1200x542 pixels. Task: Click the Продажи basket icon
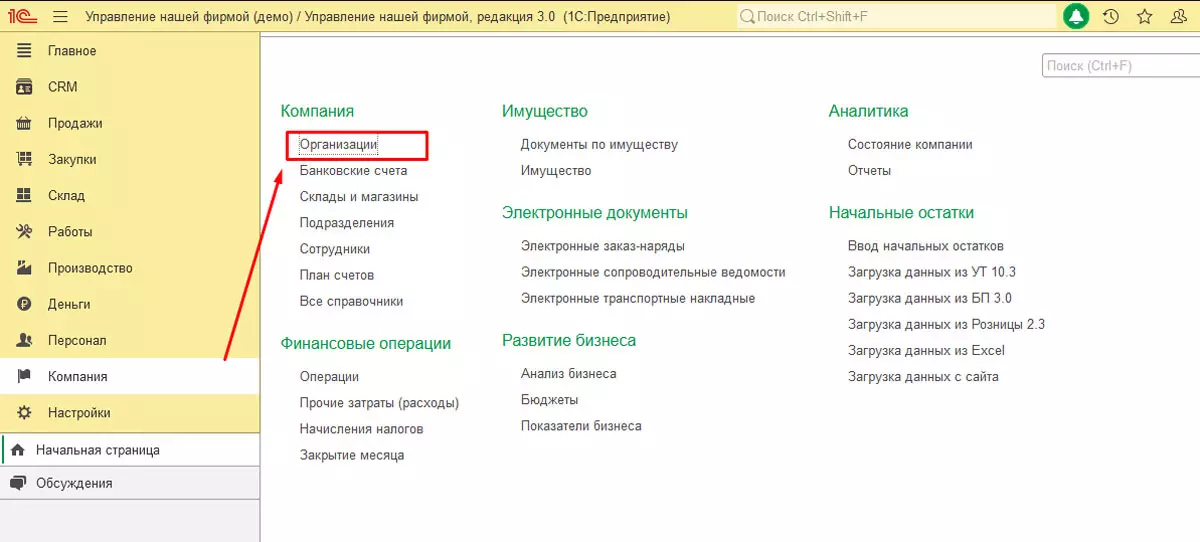[25, 123]
